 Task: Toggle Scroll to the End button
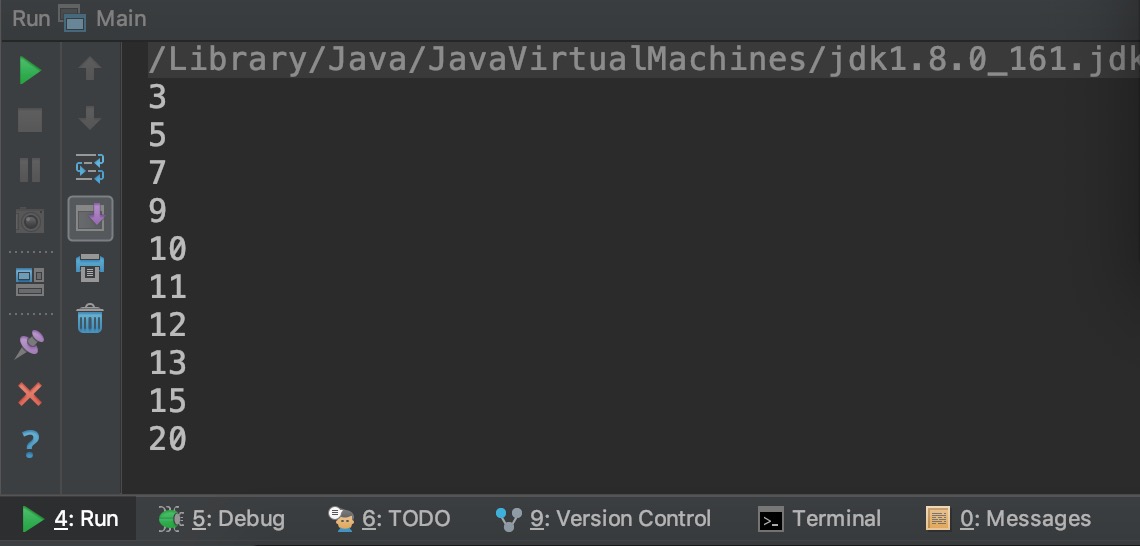90,218
